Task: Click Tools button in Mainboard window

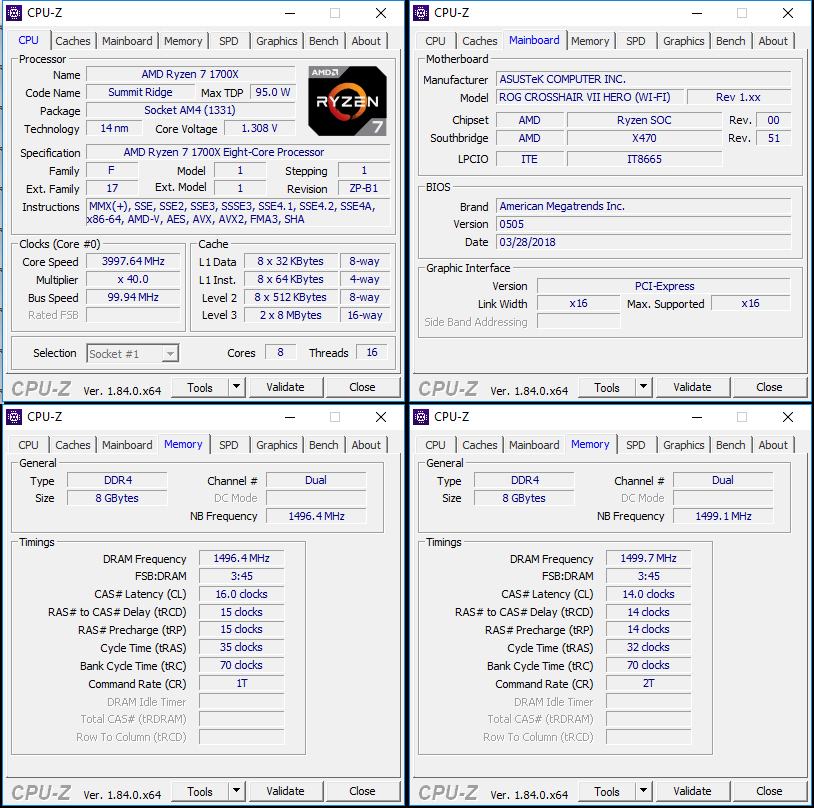Action: pyautogui.click(x=607, y=387)
